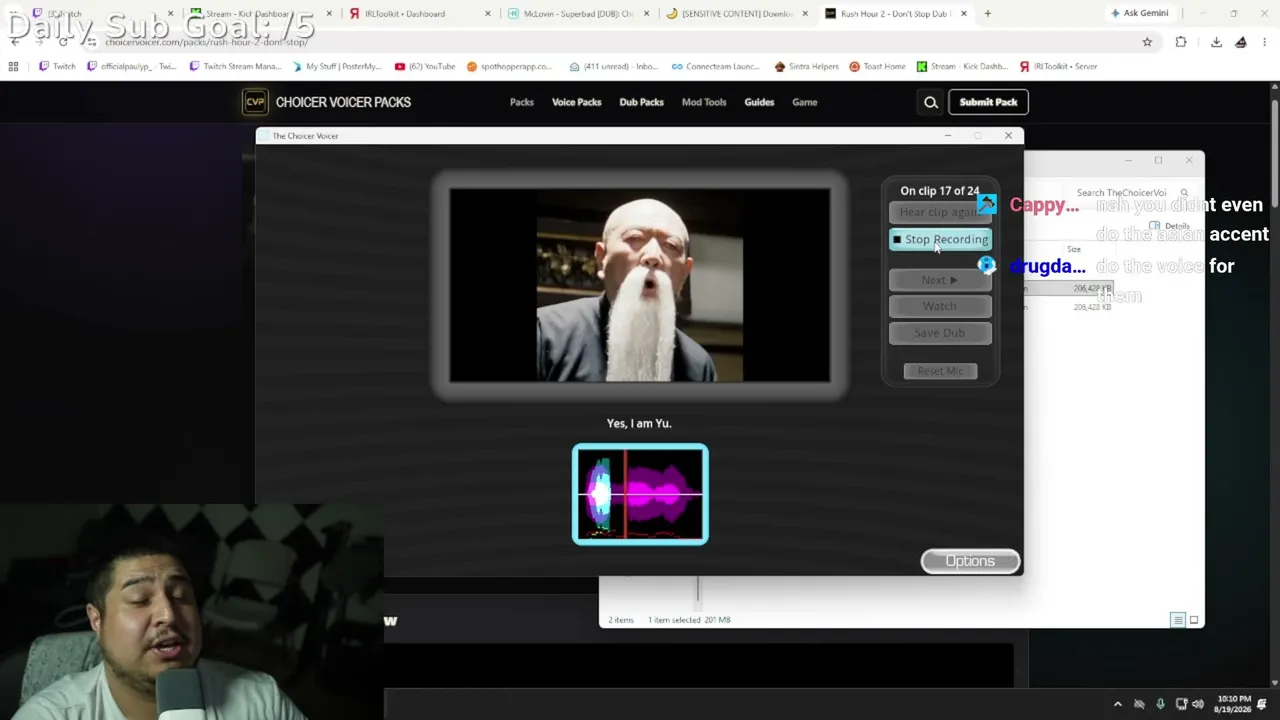Click the CVP logo icon
The image size is (1280, 720).
click(x=255, y=102)
